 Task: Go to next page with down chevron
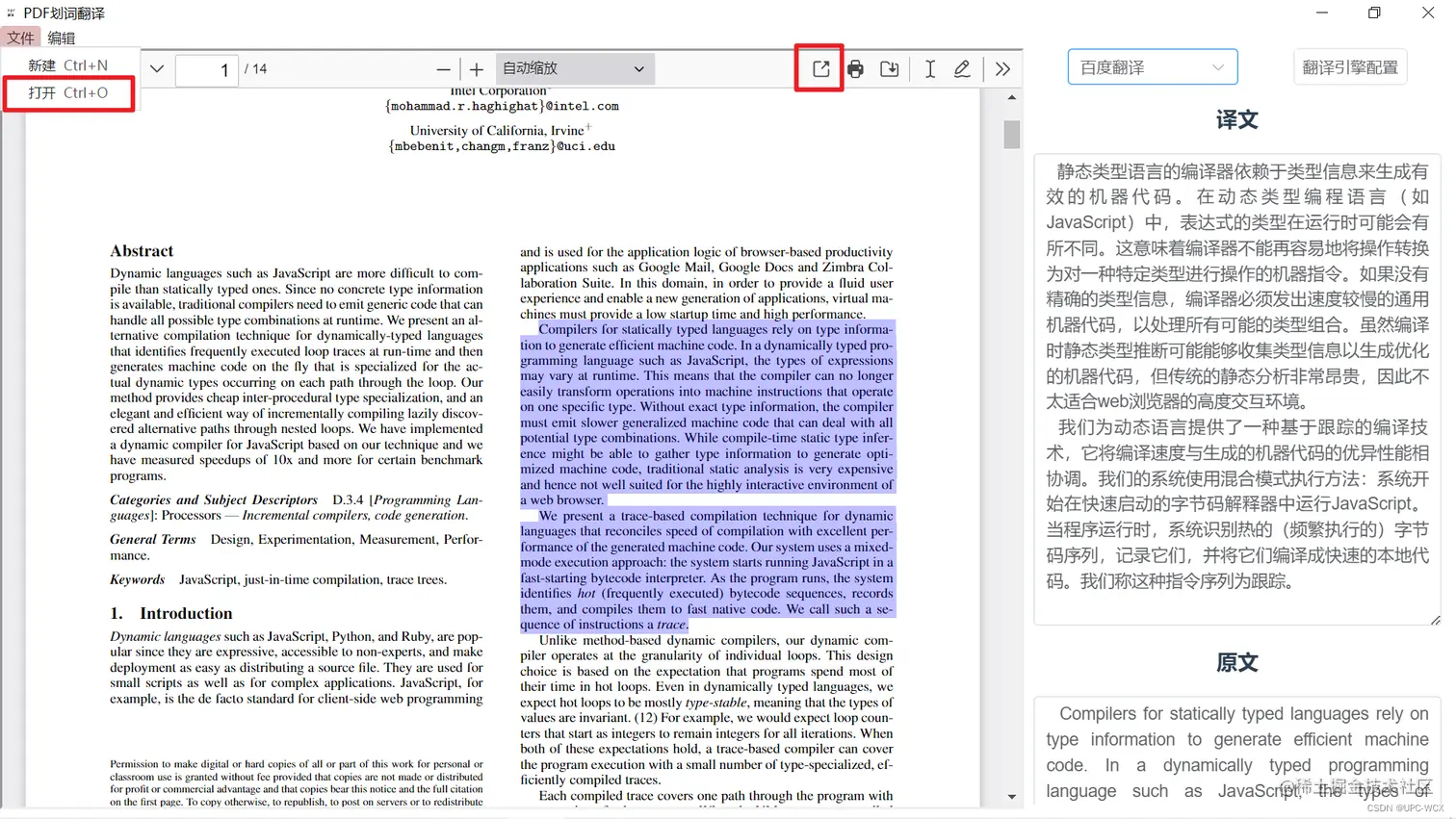[157, 69]
